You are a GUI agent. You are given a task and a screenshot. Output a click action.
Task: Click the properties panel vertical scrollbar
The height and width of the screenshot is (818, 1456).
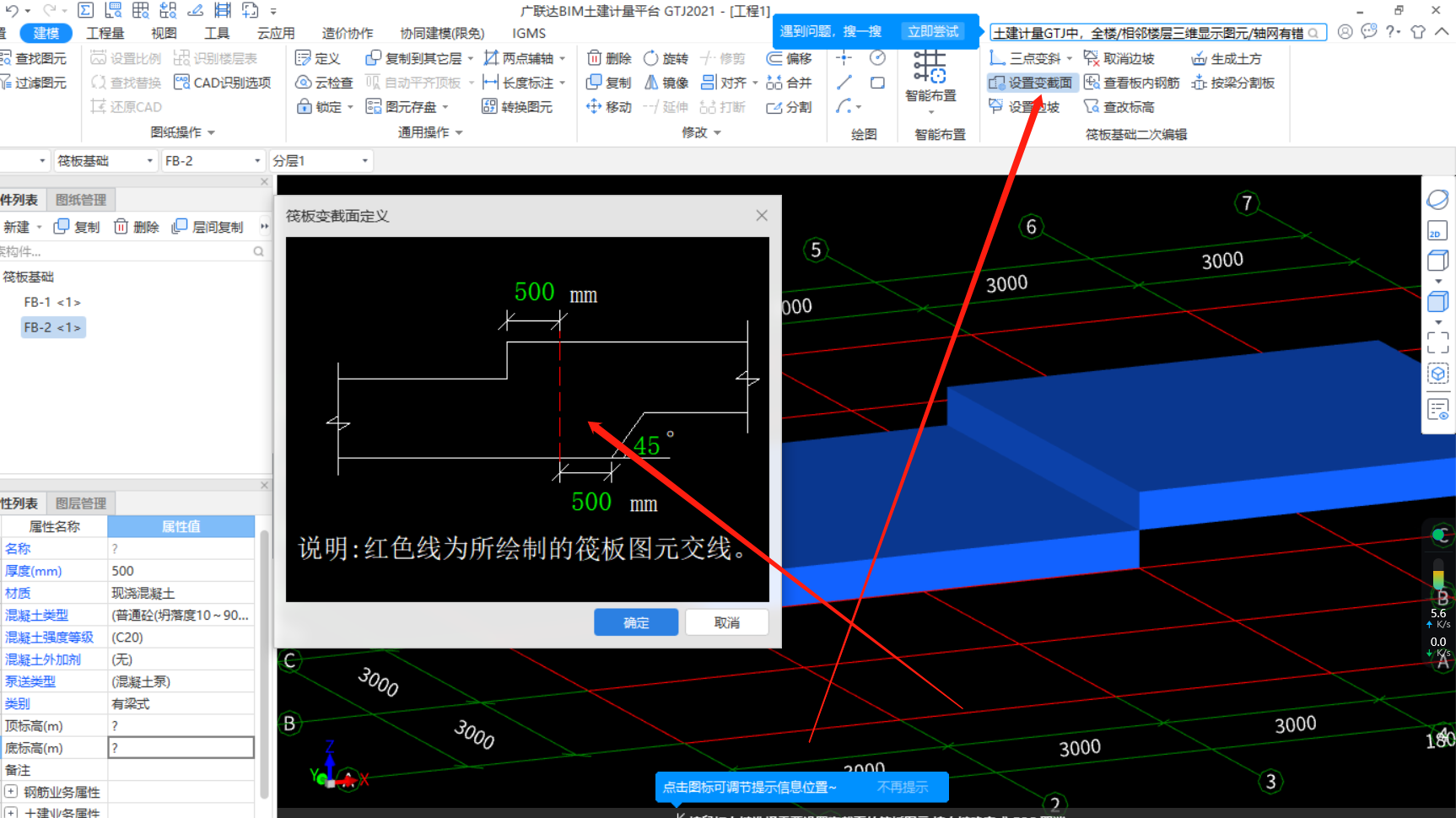[x=264, y=662]
